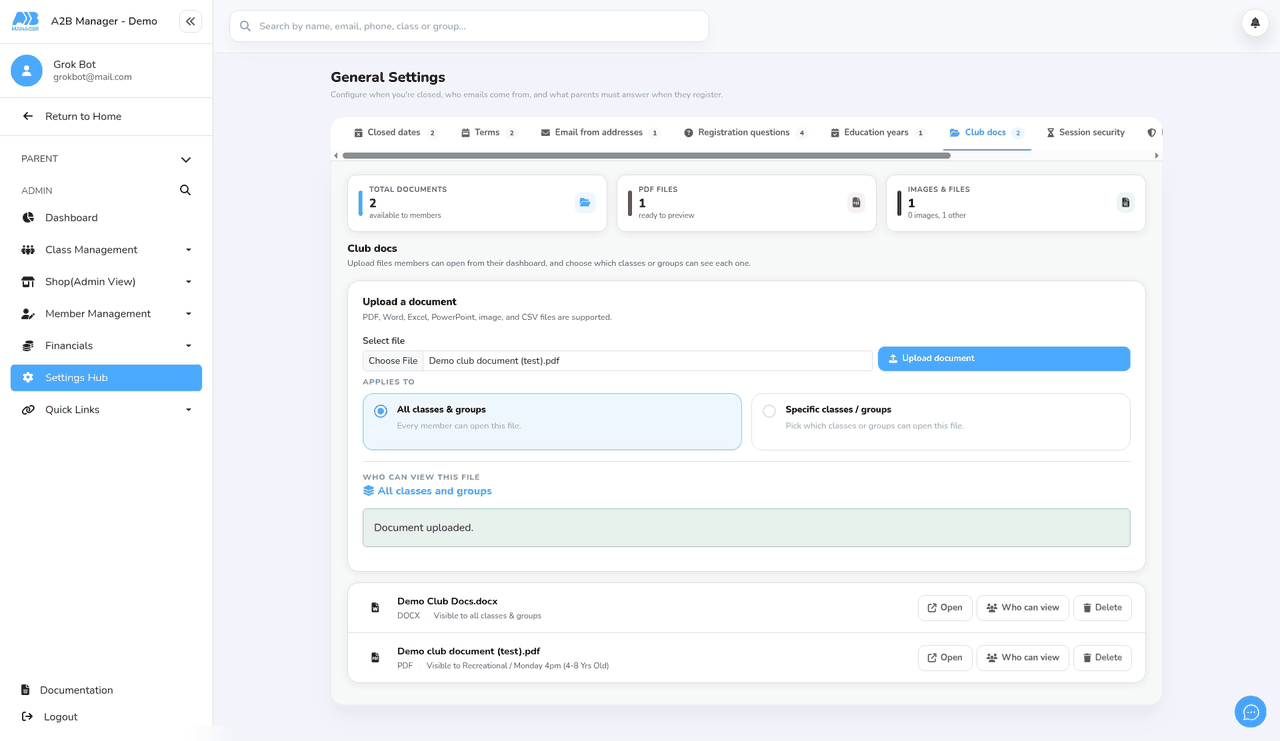Screen dimensions: 1280x741
Task: Click the Dashboard pie chart icon
Action: coord(28,218)
